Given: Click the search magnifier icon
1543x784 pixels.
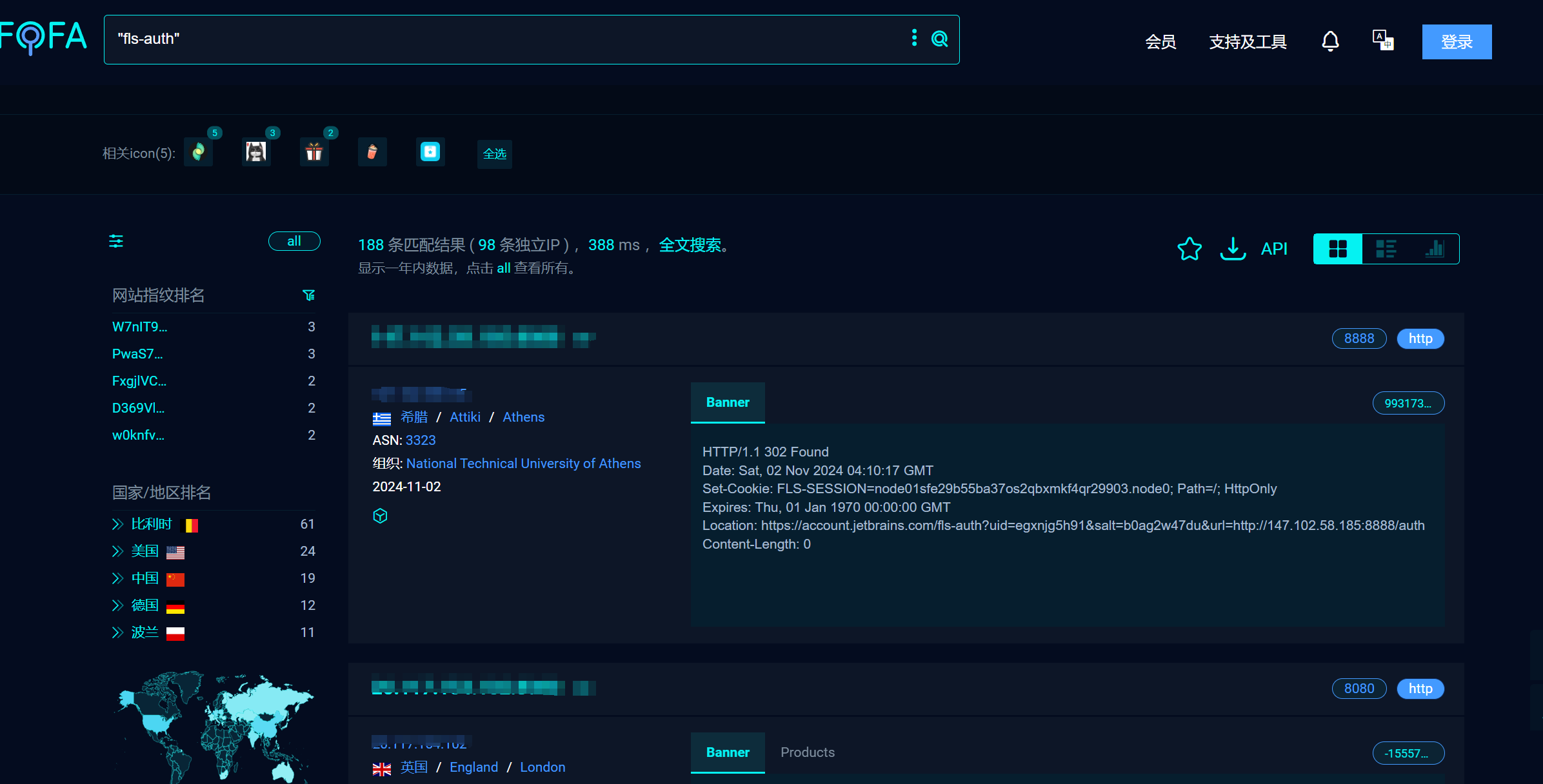Looking at the screenshot, I should coord(940,39).
